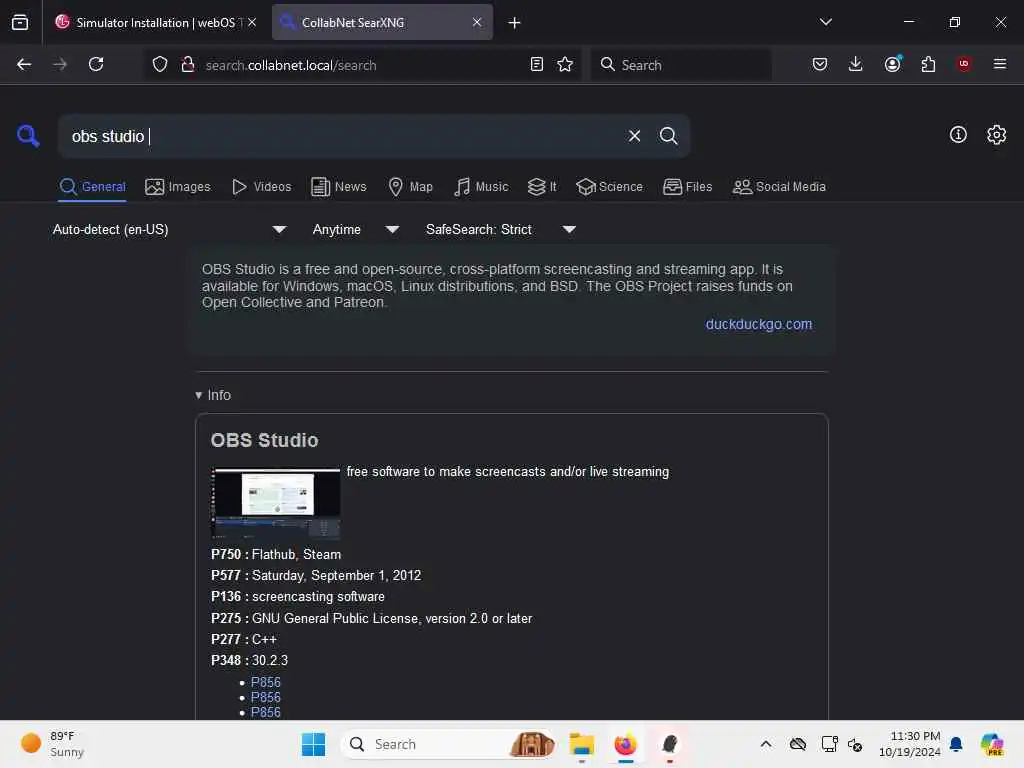1024x768 pixels.
Task: Click the OBS Studio infobox screenshot thumbnail
Action: click(276, 503)
